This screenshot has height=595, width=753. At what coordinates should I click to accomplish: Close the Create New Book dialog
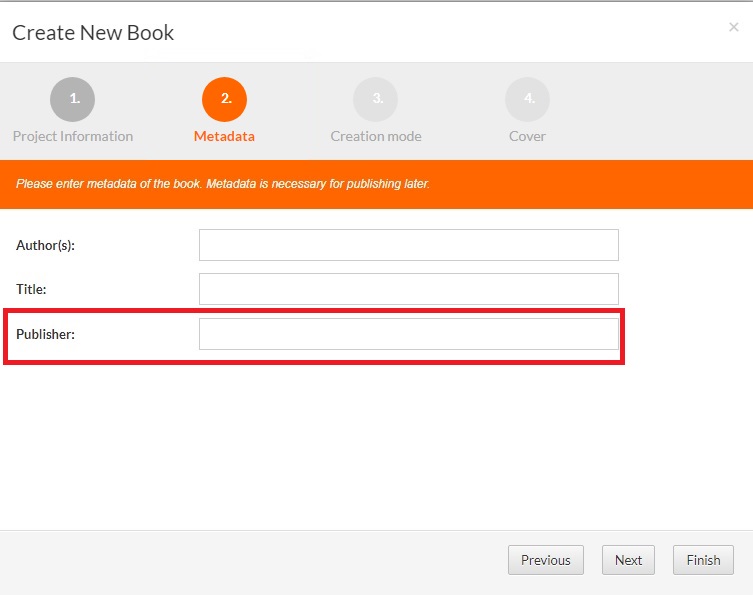coord(733,28)
